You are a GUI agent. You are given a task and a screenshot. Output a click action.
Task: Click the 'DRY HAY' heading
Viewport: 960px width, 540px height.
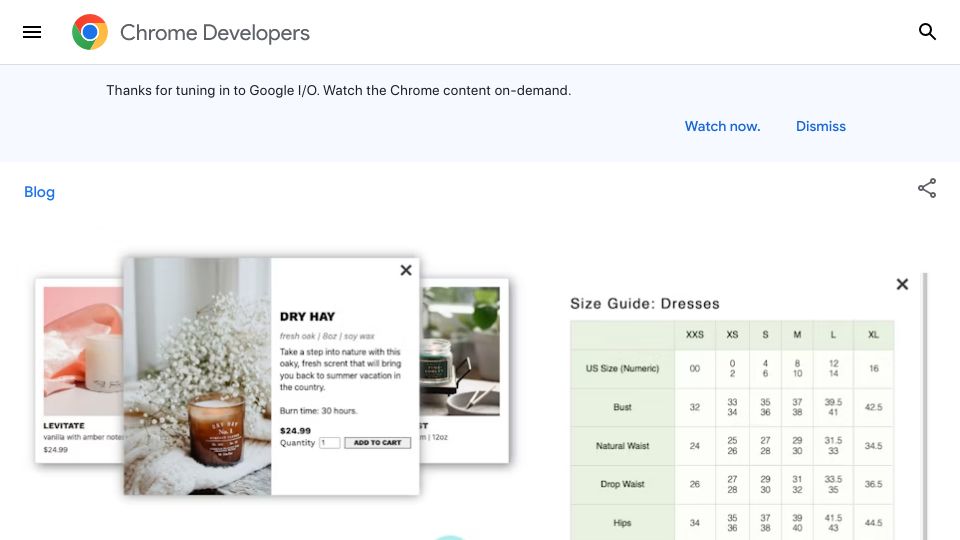307,317
